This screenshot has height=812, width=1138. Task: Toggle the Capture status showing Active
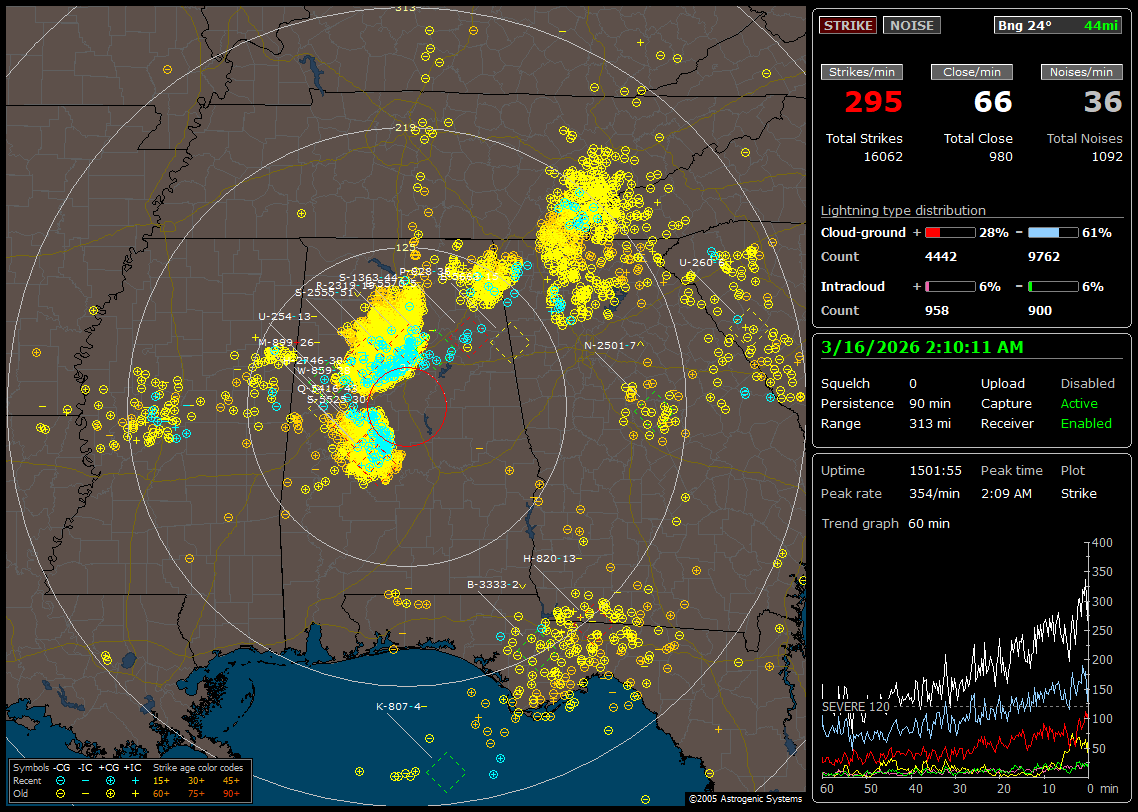pos(1079,404)
